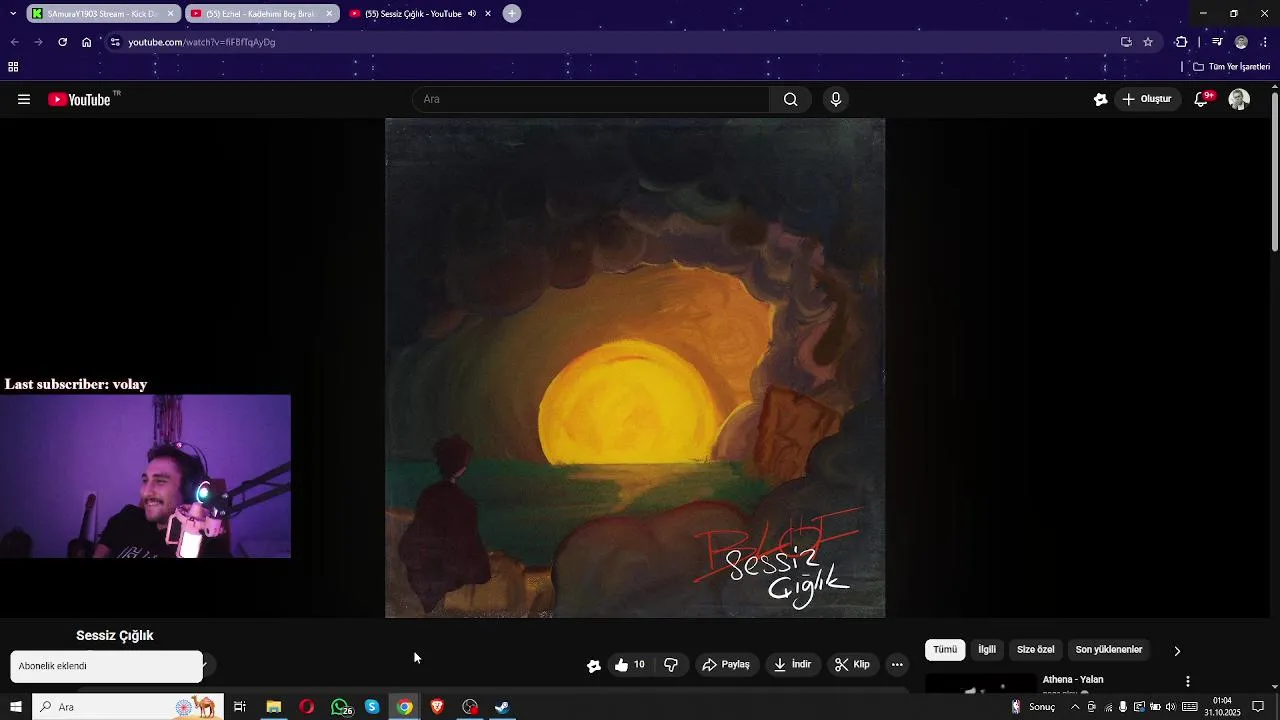Click the Sessiz Çığlık video player

635,368
